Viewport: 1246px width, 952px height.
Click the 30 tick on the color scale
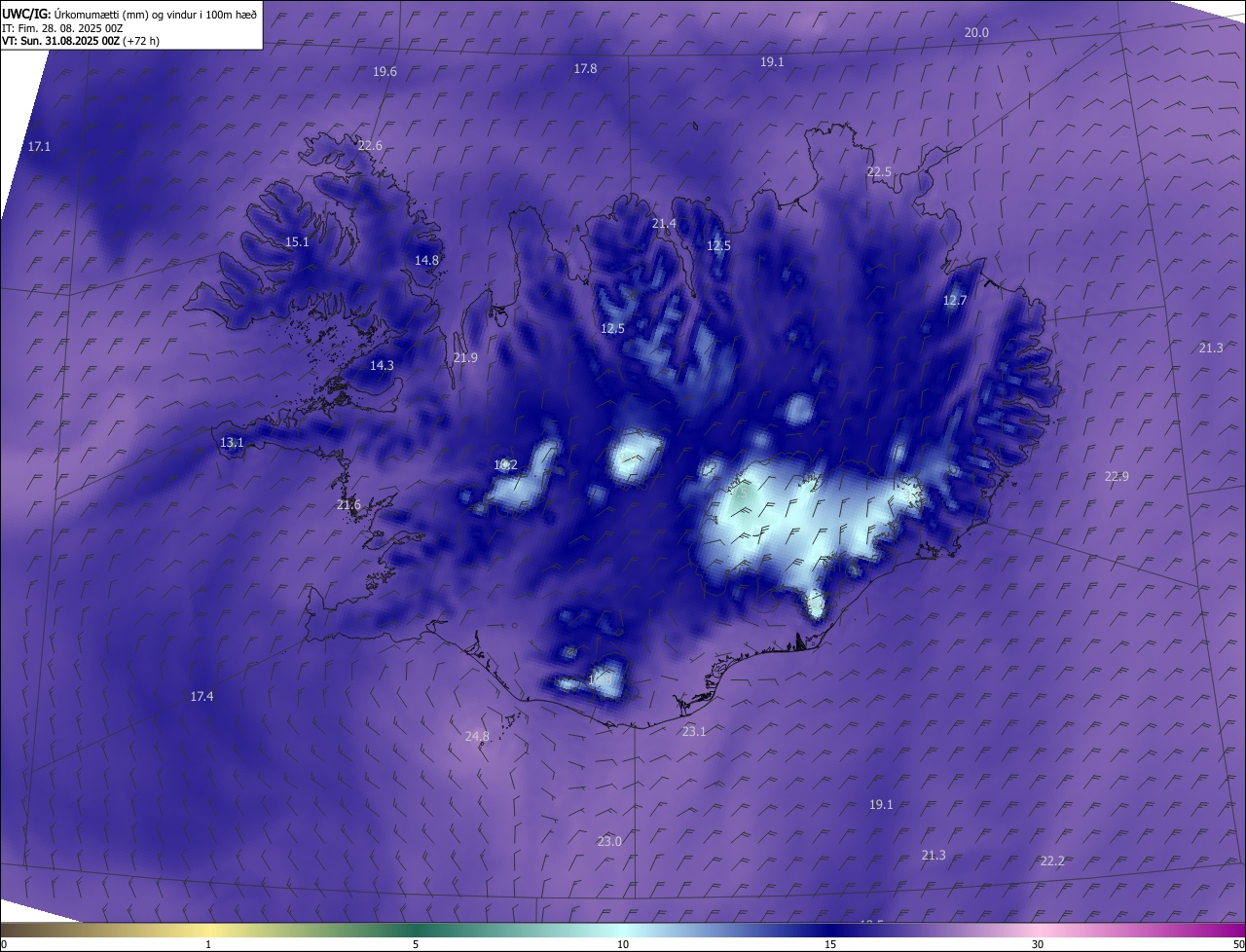[x=1038, y=944]
